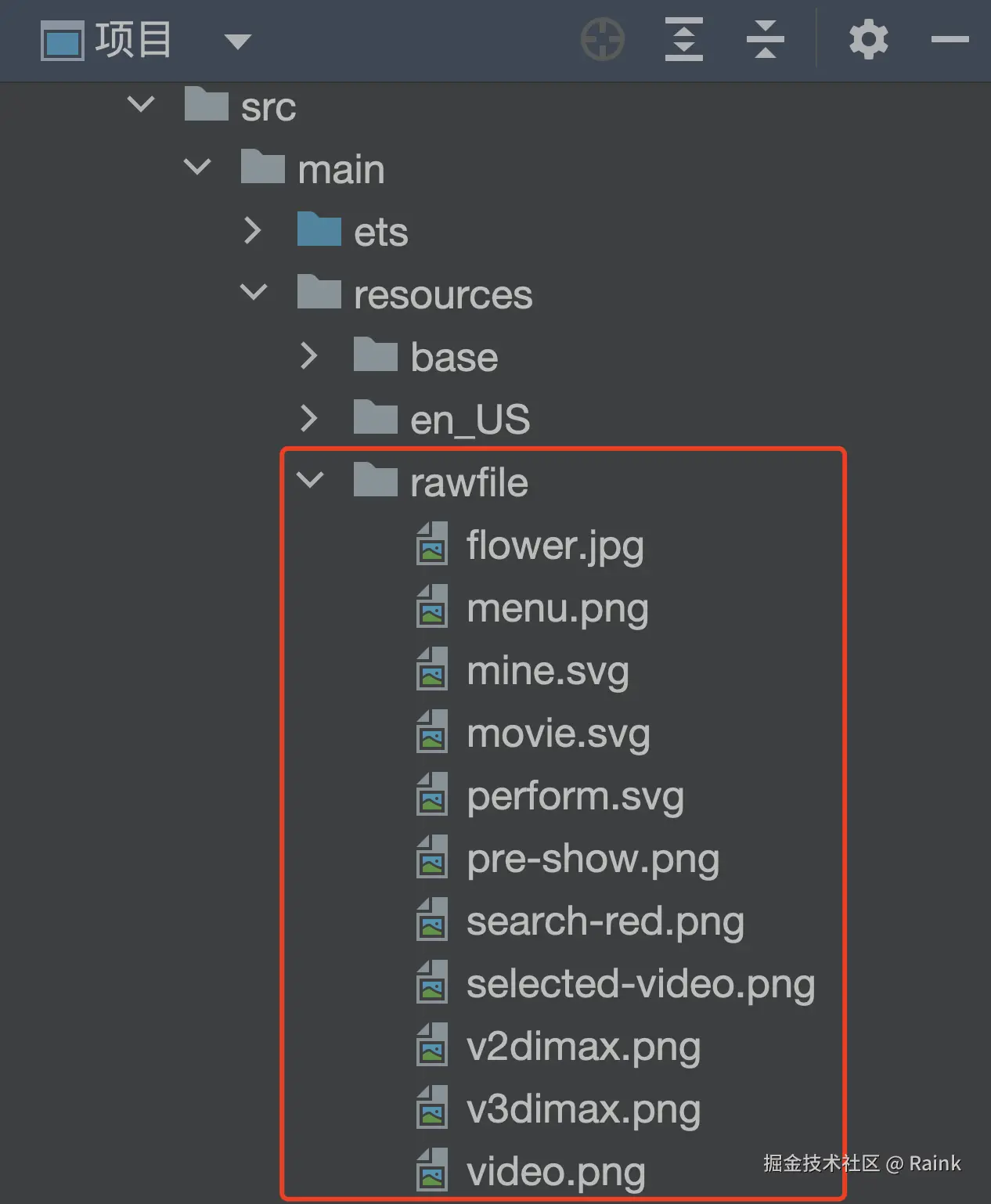
Task: Click the ets folder icon
Action: pyautogui.click(x=319, y=230)
